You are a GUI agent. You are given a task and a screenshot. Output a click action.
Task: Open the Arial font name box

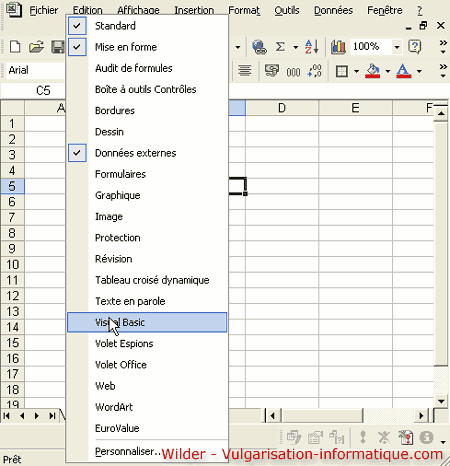tap(35, 70)
